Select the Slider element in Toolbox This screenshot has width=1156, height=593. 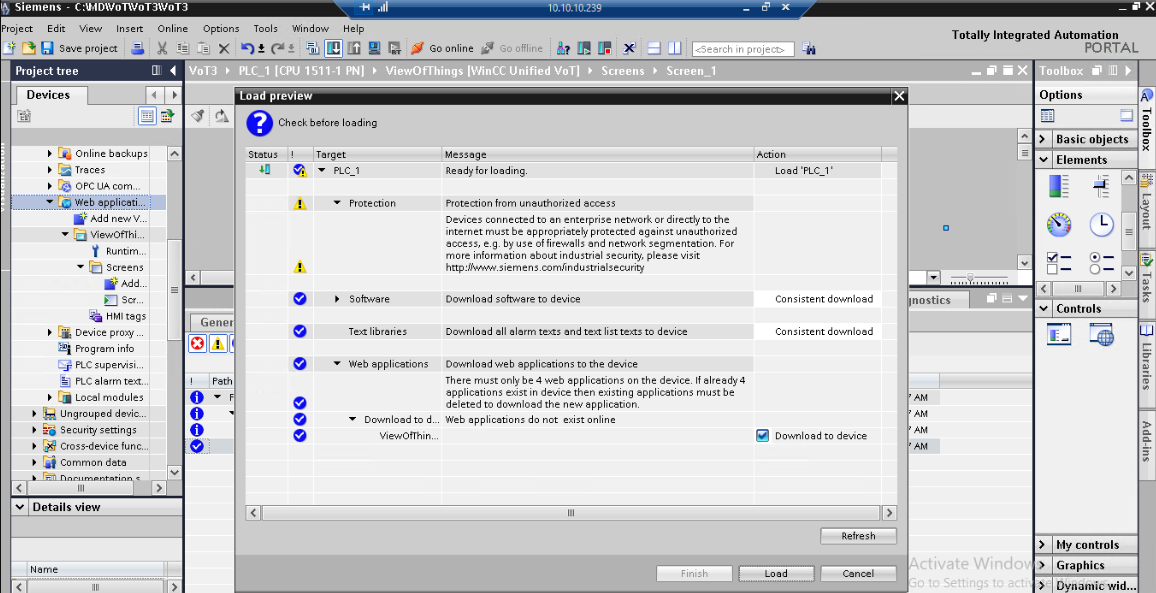1101,186
